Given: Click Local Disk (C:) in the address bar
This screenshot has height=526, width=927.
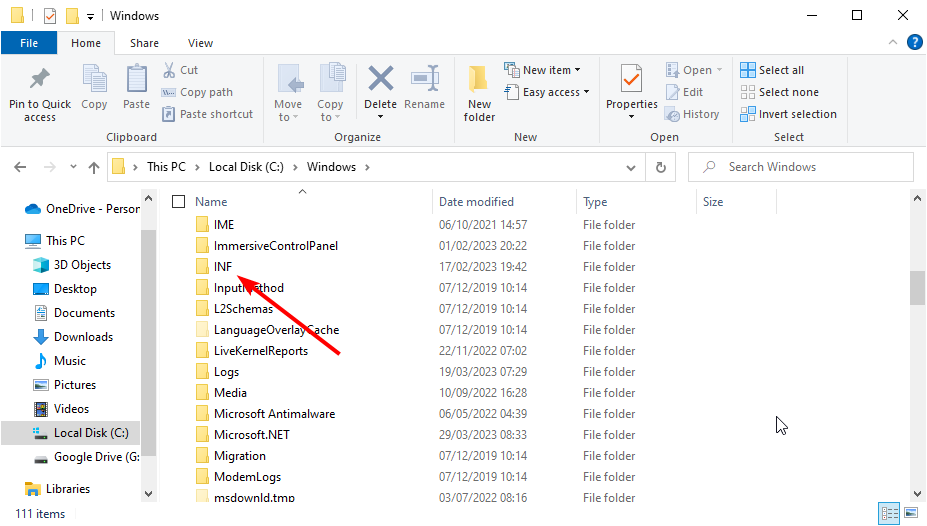Looking at the screenshot, I should 247,167.
